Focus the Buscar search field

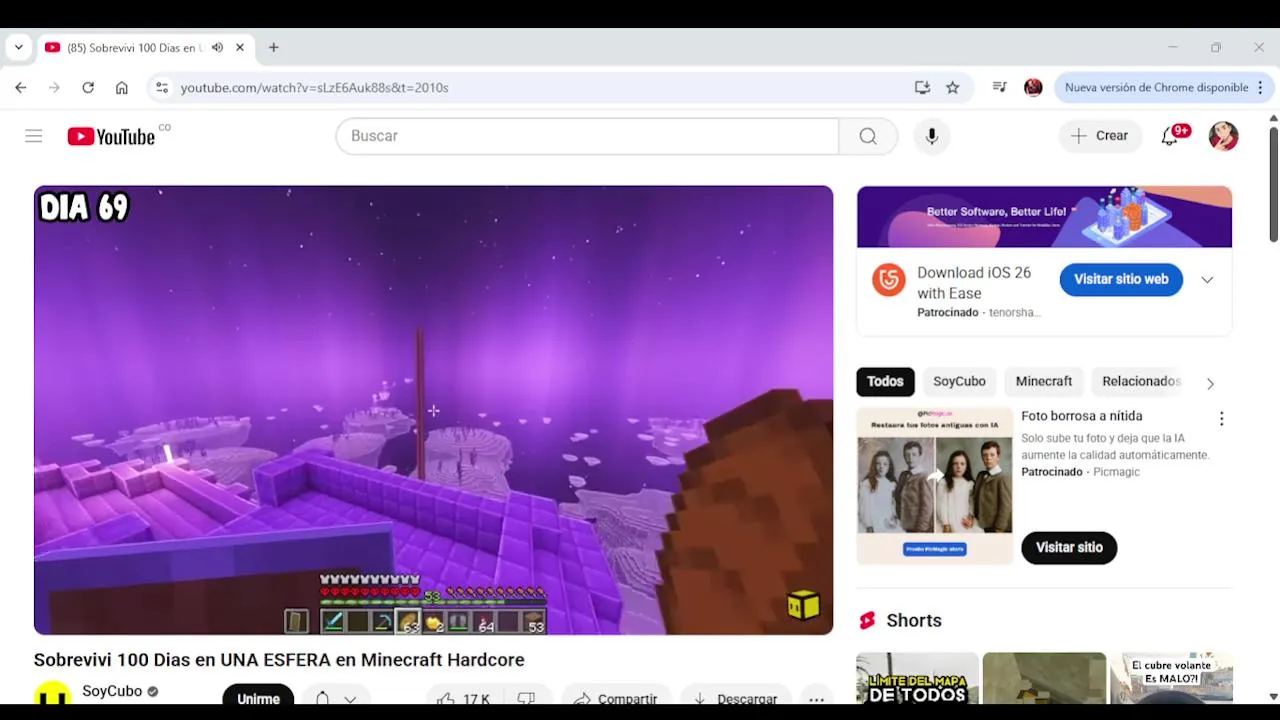click(587, 136)
